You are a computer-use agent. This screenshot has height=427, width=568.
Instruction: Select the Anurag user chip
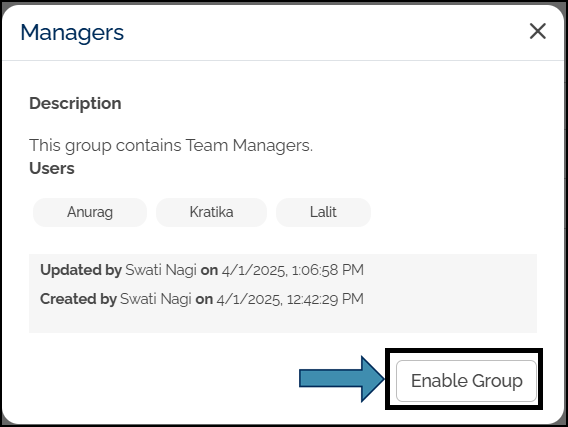[x=90, y=212]
